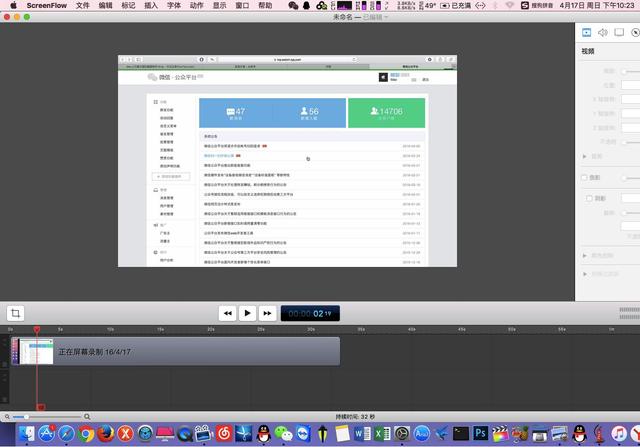Open Microsoft Excel from the dock
Viewport: 640px width, 447px height.
pyautogui.click(x=382, y=434)
